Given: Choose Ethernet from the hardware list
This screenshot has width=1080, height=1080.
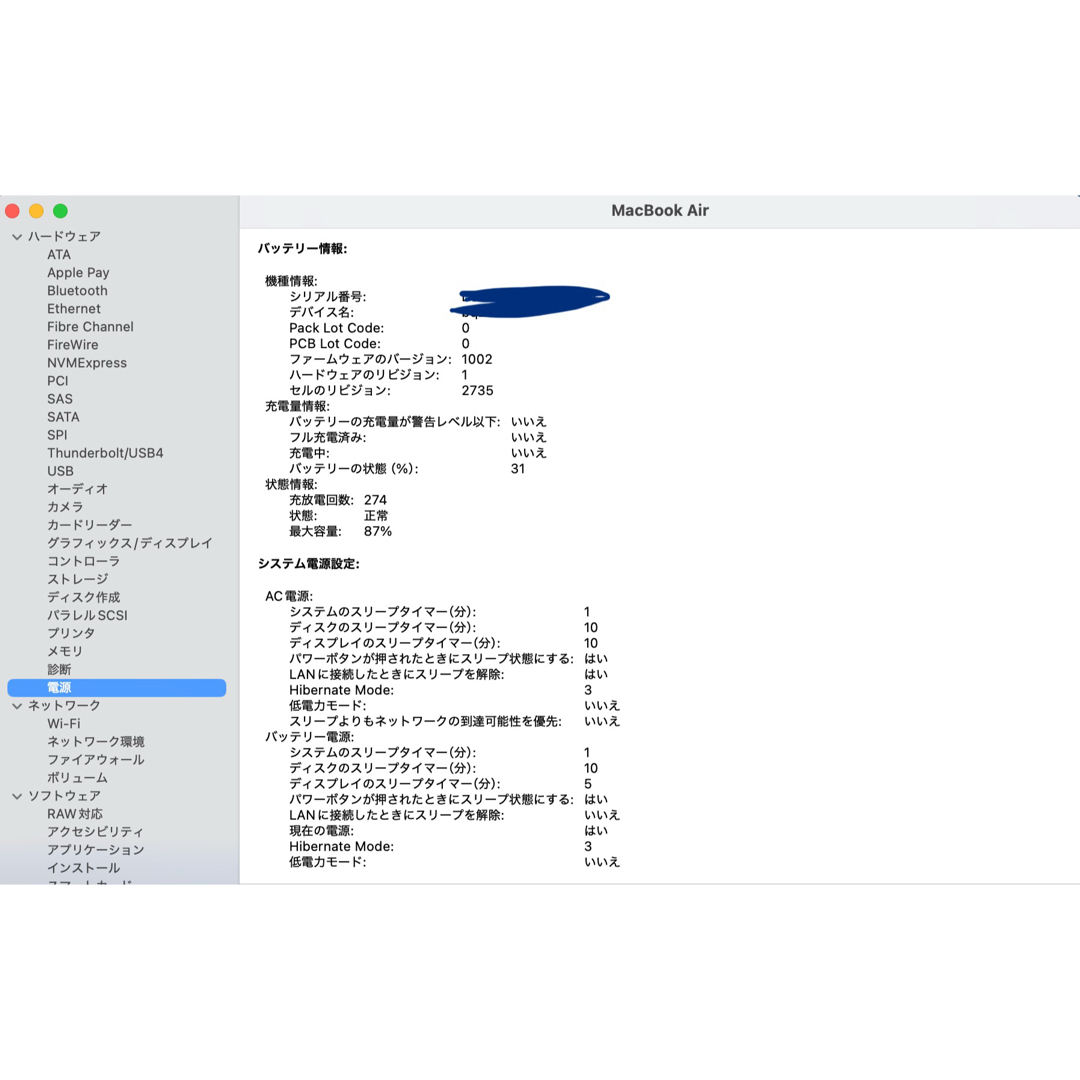Looking at the screenshot, I should point(74,309).
